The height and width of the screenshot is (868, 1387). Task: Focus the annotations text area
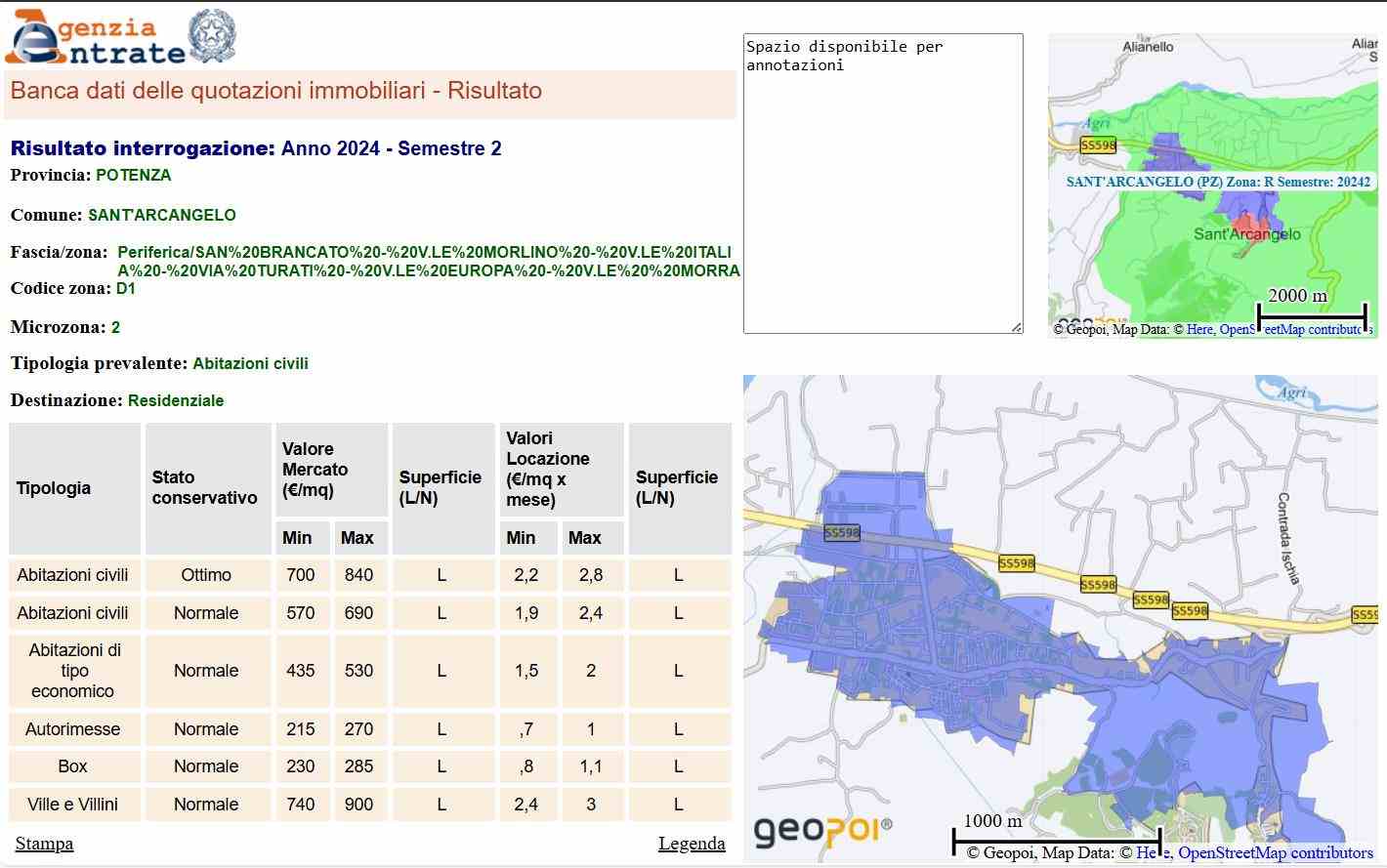pyautogui.click(x=883, y=184)
